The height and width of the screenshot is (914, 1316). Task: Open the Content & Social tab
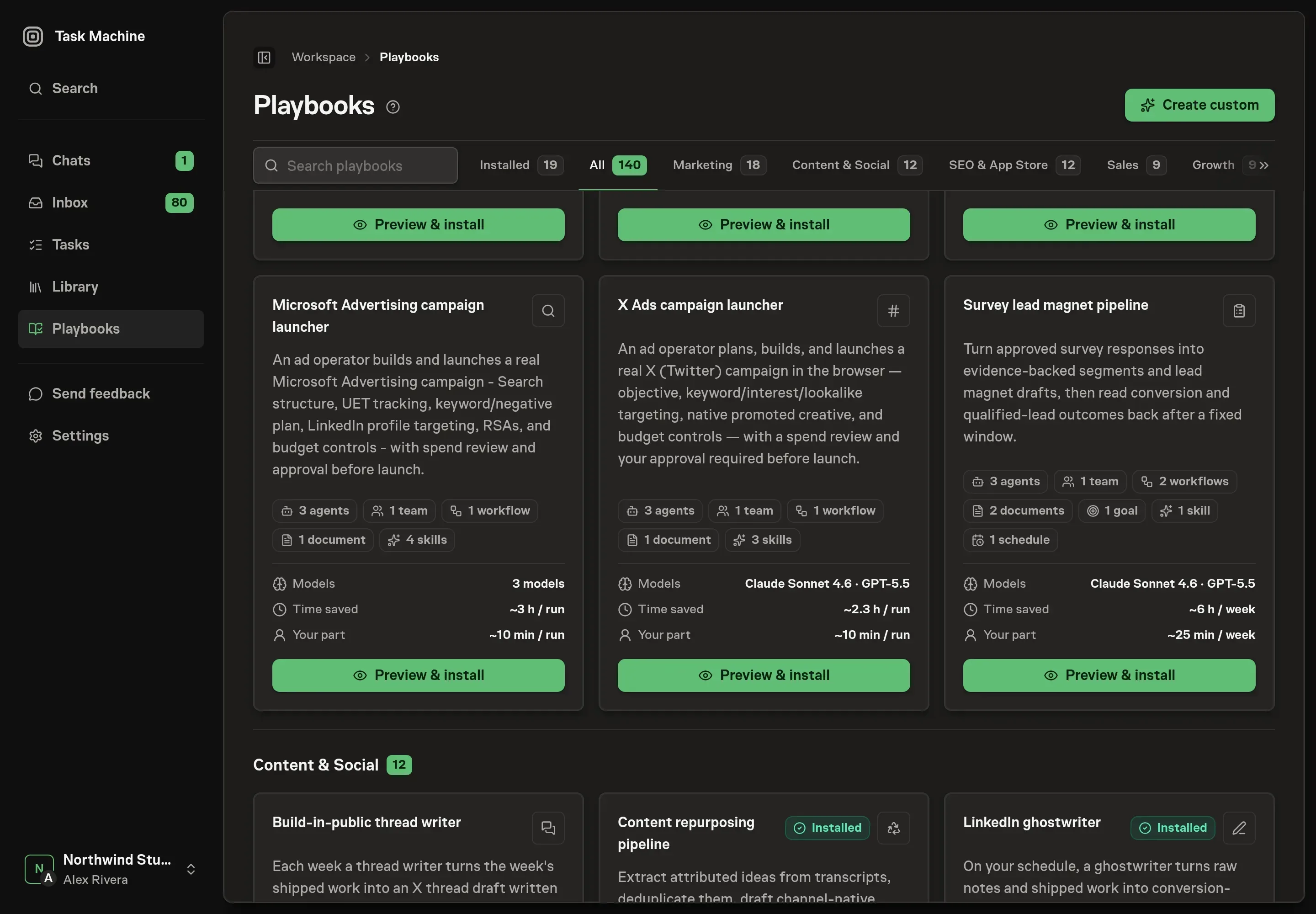tap(857, 165)
